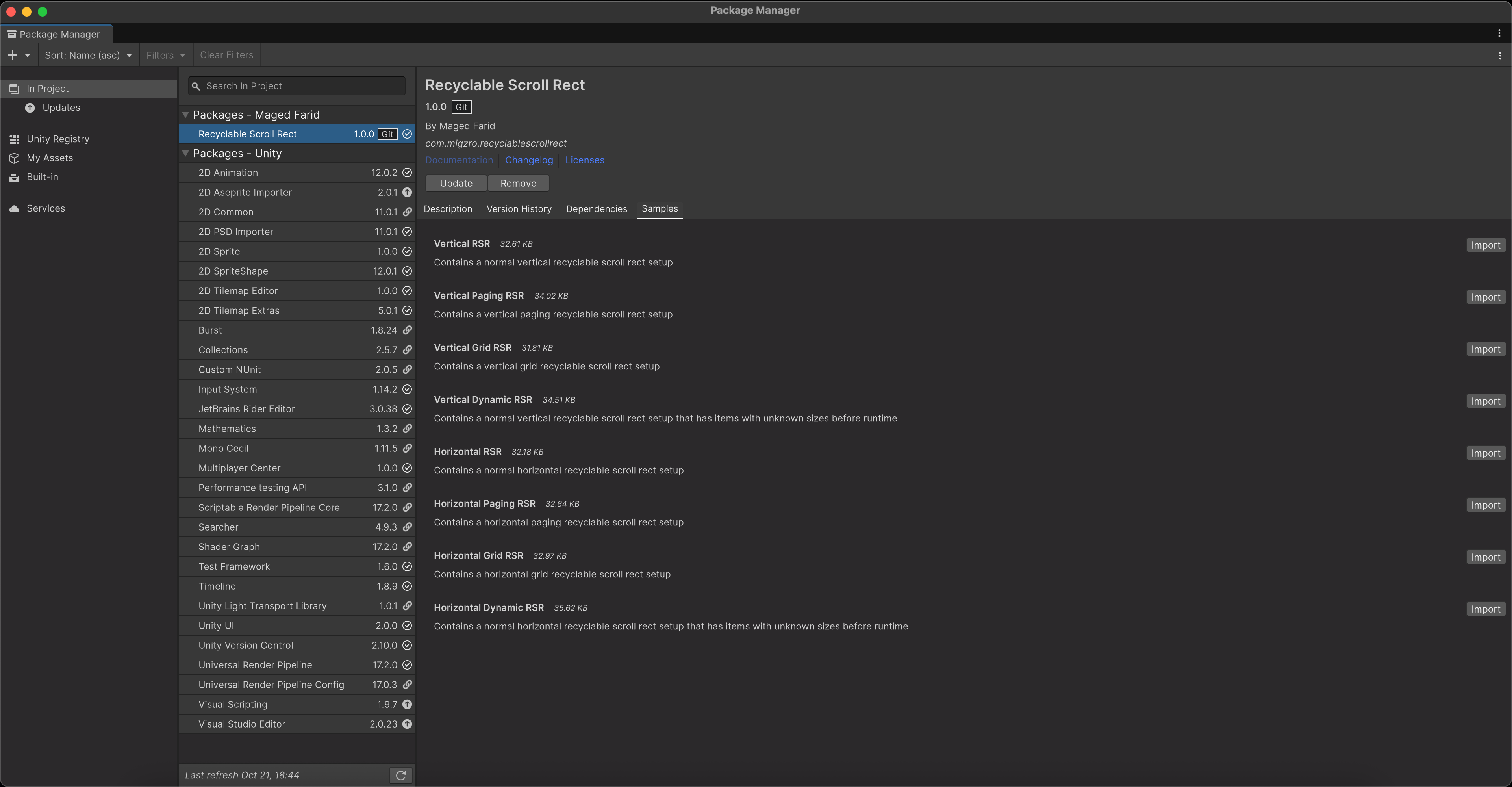The width and height of the screenshot is (1512, 787).
Task: Open Services in the sidebar
Action: 46,208
